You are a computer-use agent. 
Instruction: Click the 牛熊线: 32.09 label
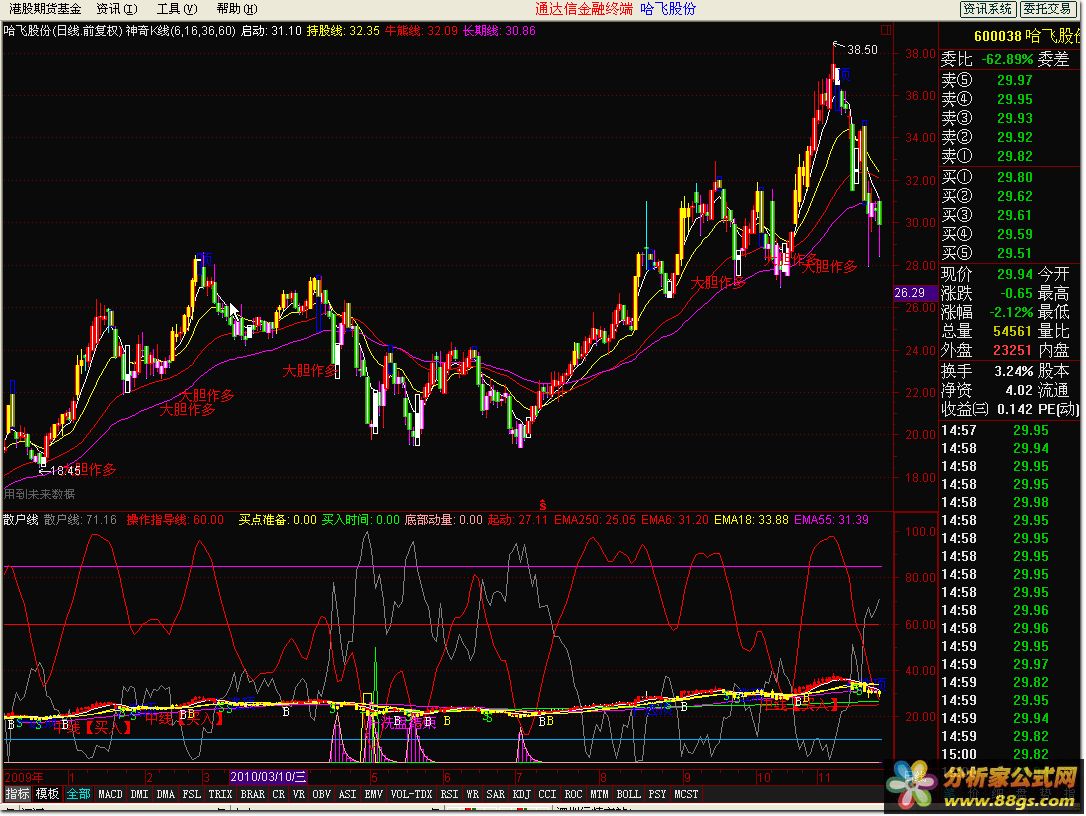[x=421, y=31]
